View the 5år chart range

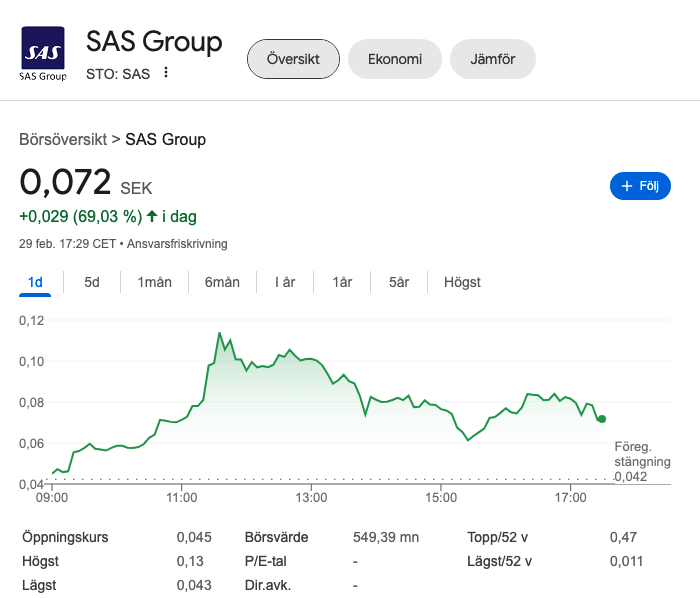coord(399,282)
